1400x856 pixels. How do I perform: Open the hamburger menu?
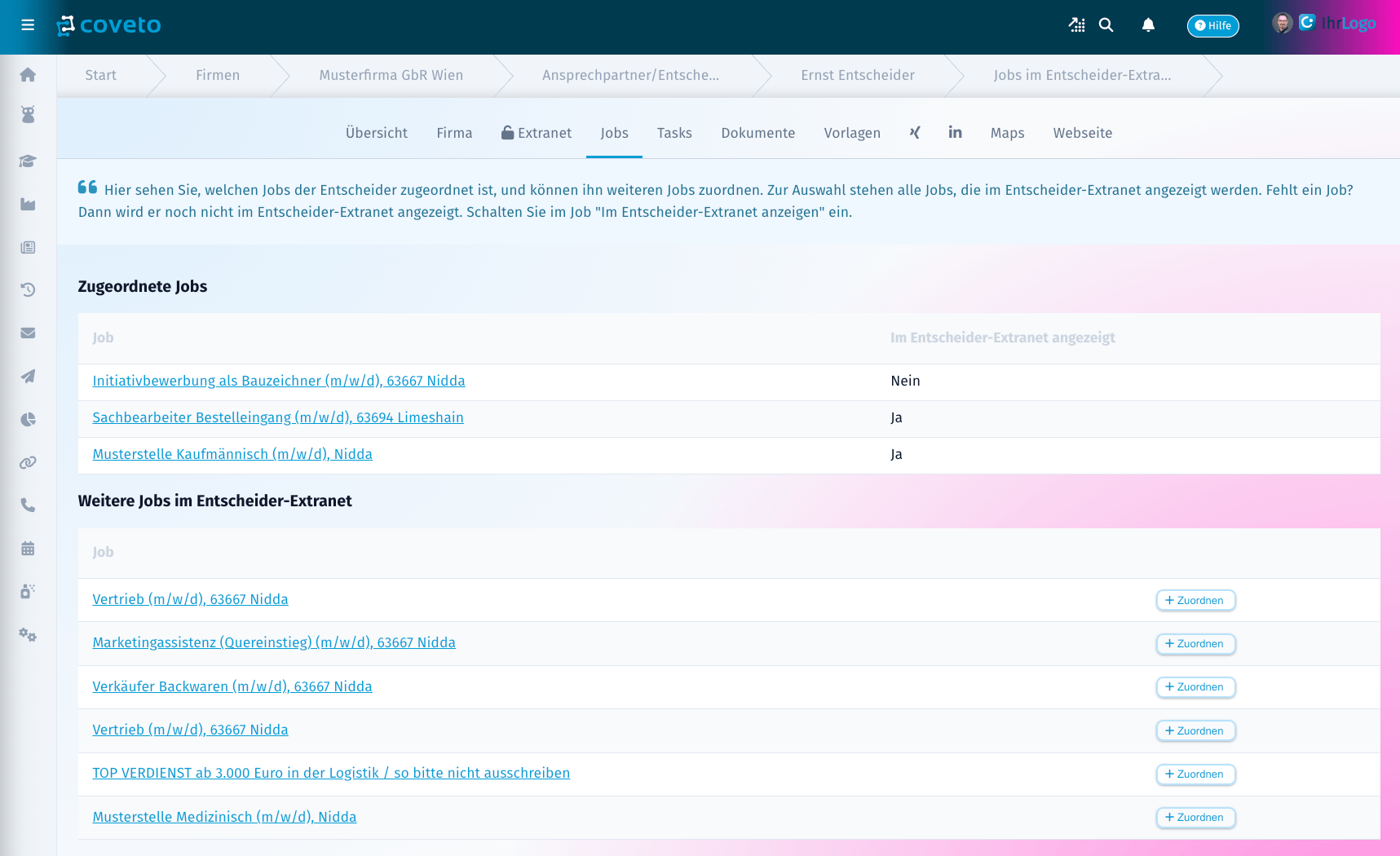coord(28,25)
